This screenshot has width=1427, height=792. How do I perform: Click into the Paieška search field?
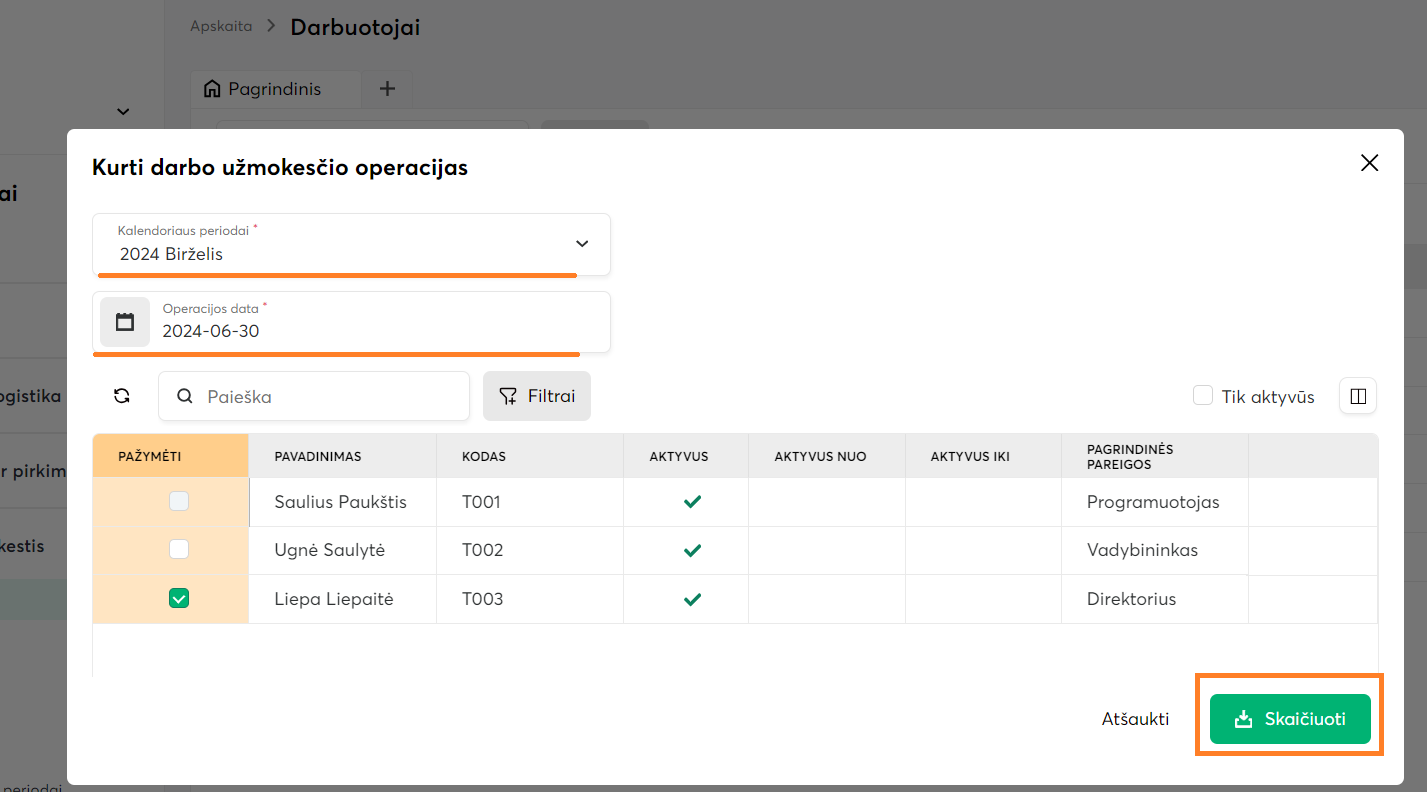pyautogui.click(x=330, y=396)
